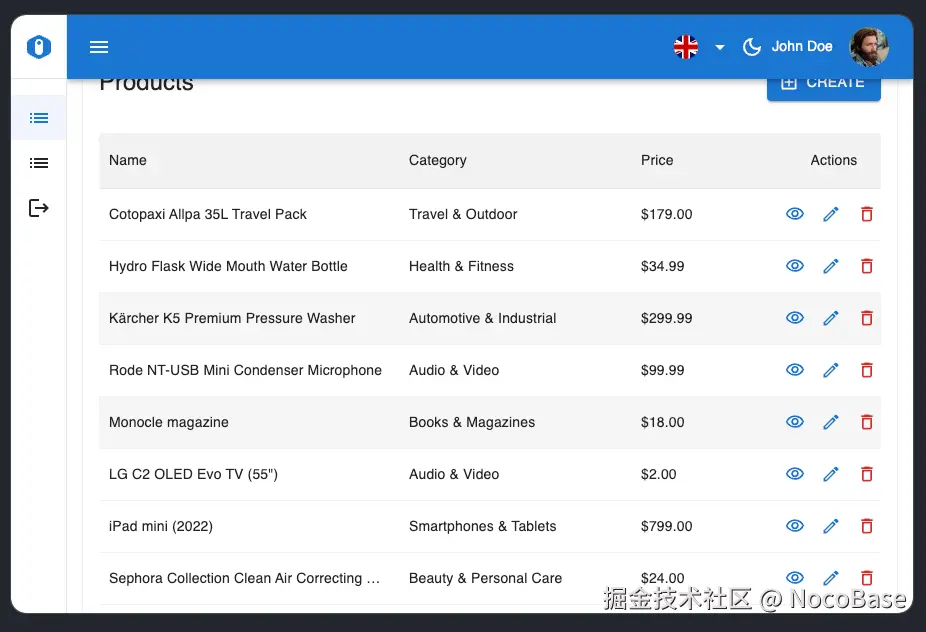Delete the iPad mini (2022) row

point(866,526)
